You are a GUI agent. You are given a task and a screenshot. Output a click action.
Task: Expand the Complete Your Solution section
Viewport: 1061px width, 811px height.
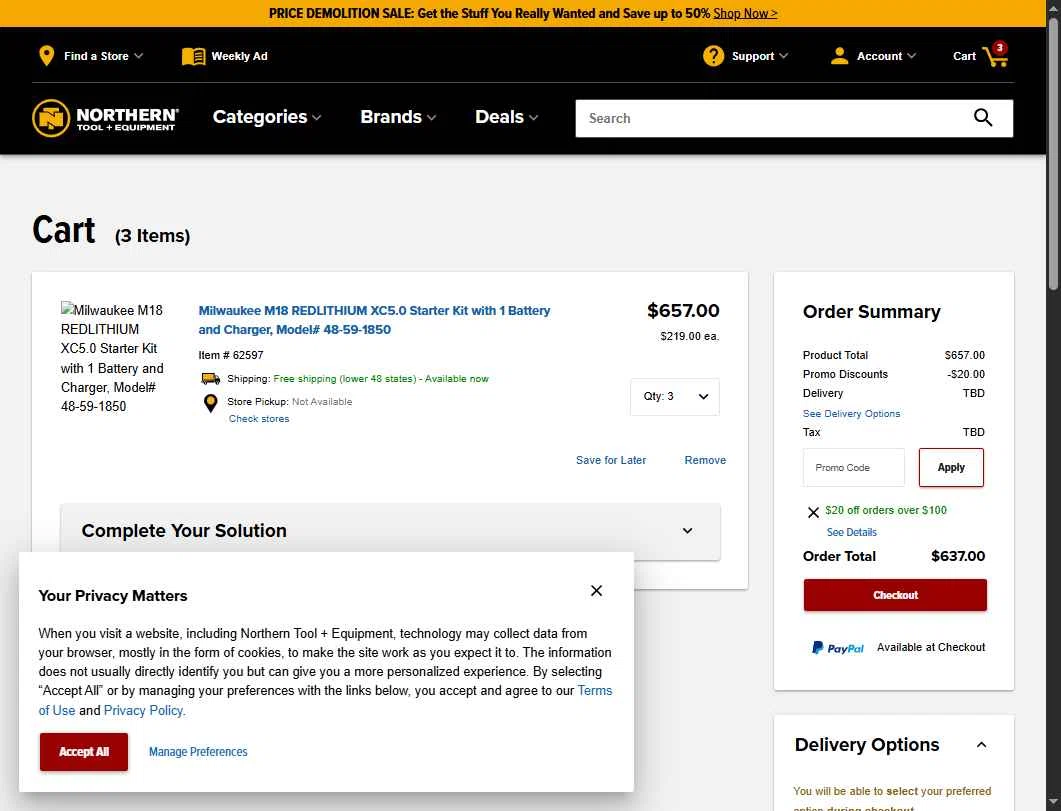tap(390, 531)
